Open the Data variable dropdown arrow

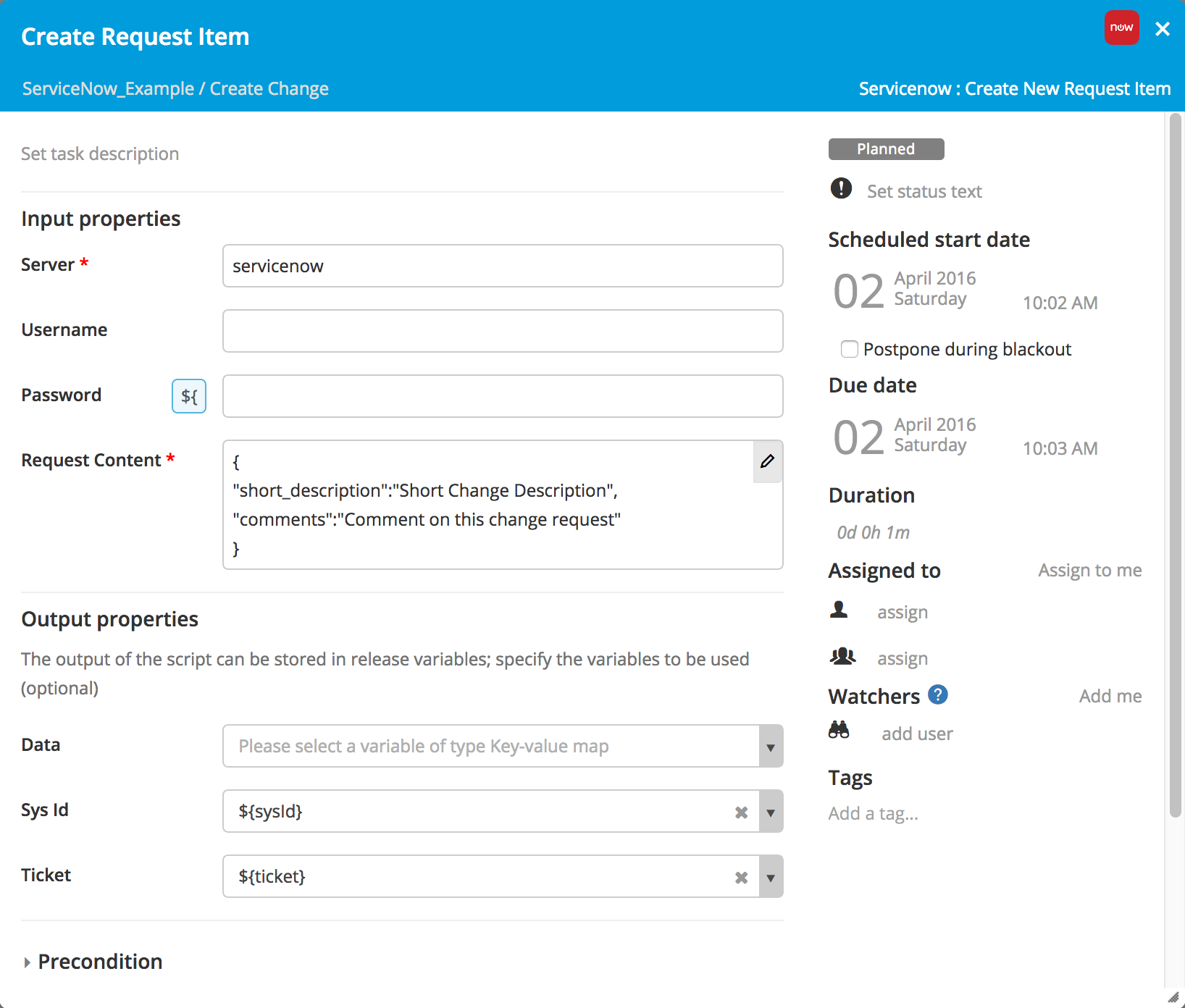pos(771,747)
